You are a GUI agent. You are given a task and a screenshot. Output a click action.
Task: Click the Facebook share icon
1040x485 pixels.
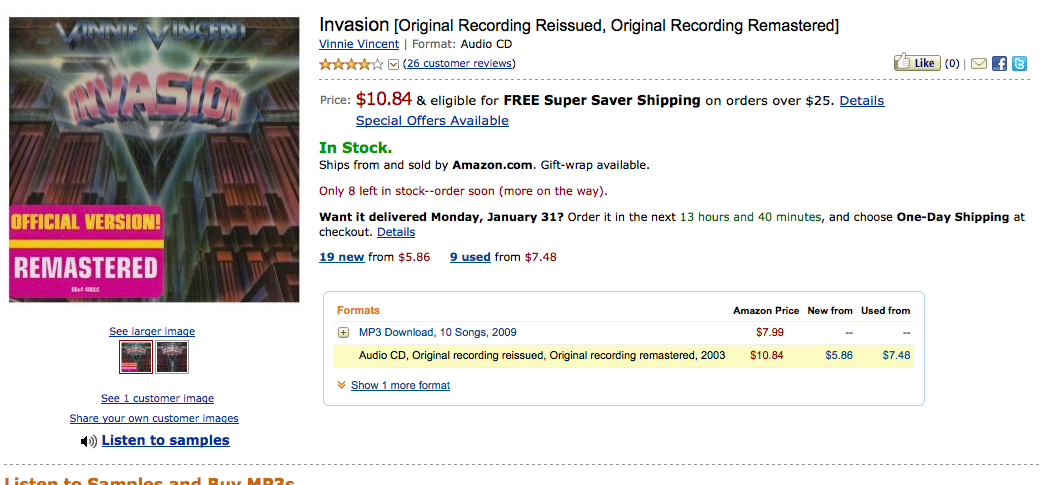click(x=999, y=64)
